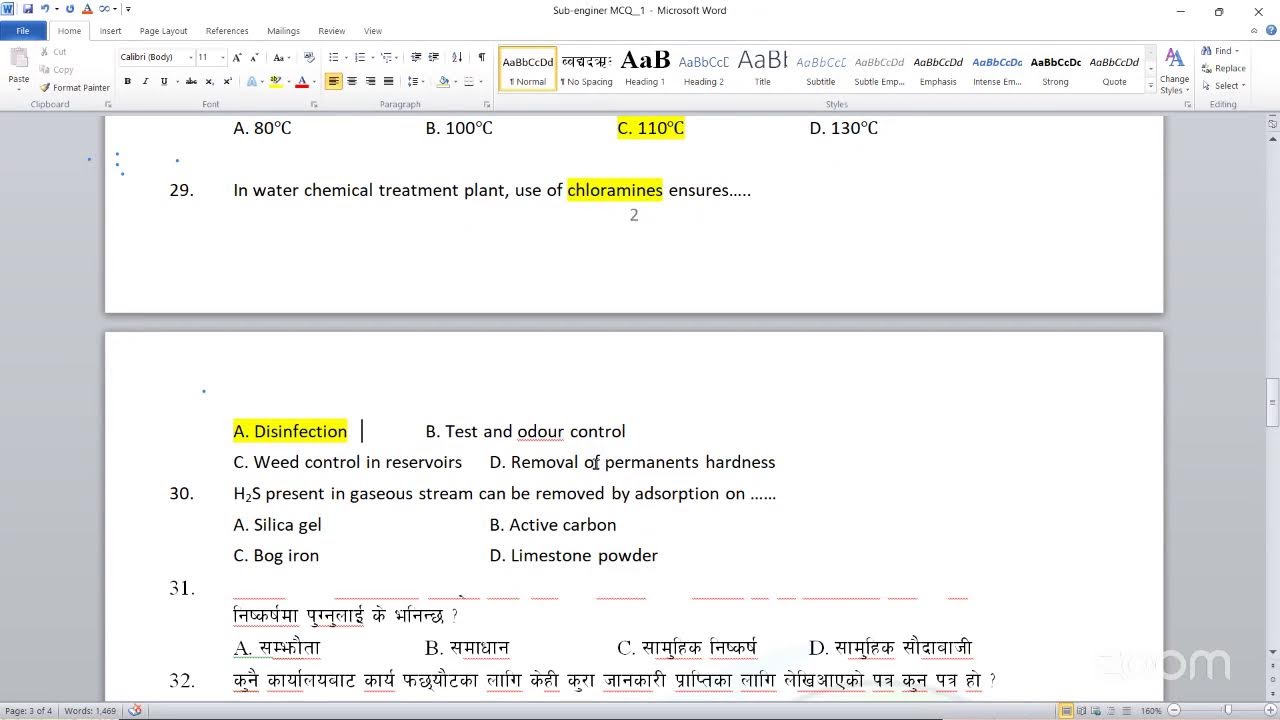Apply a multilevel list
Viewport: 1280px width, 720px height.
point(388,57)
